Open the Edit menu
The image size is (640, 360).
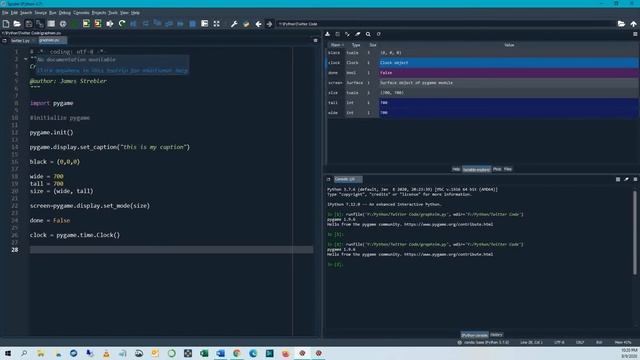point(14,13)
